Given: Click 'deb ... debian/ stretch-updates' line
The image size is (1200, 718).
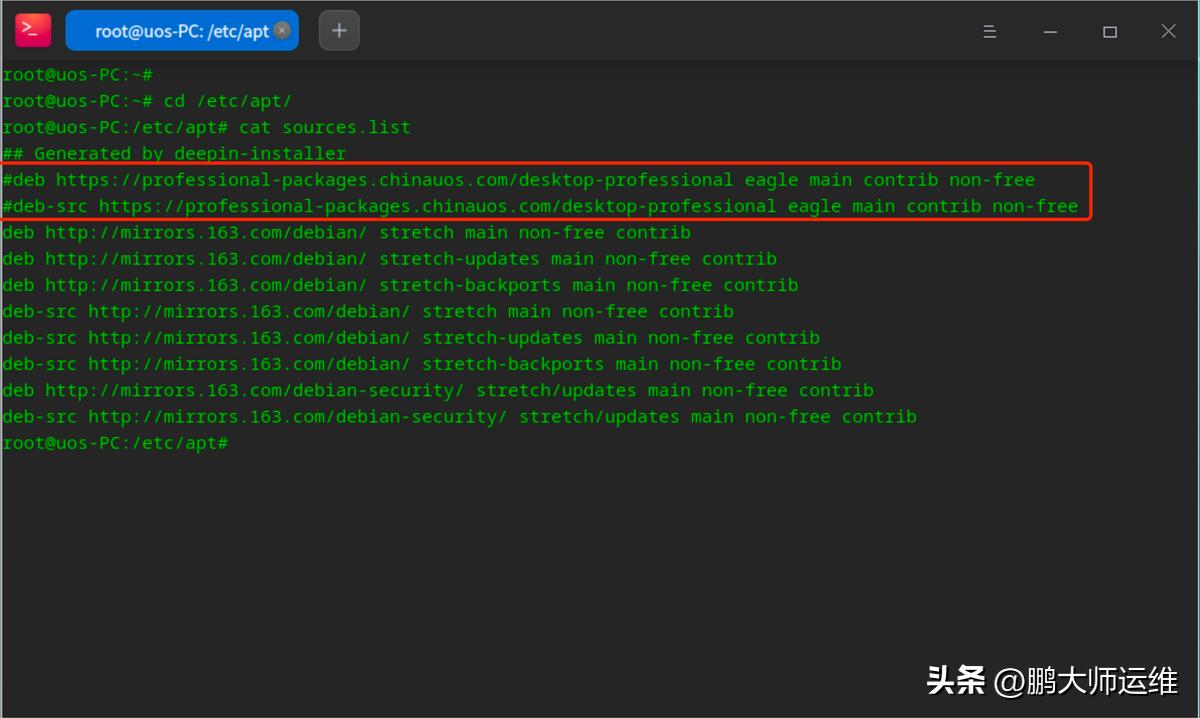Looking at the screenshot, I should [x=389, y=259].
